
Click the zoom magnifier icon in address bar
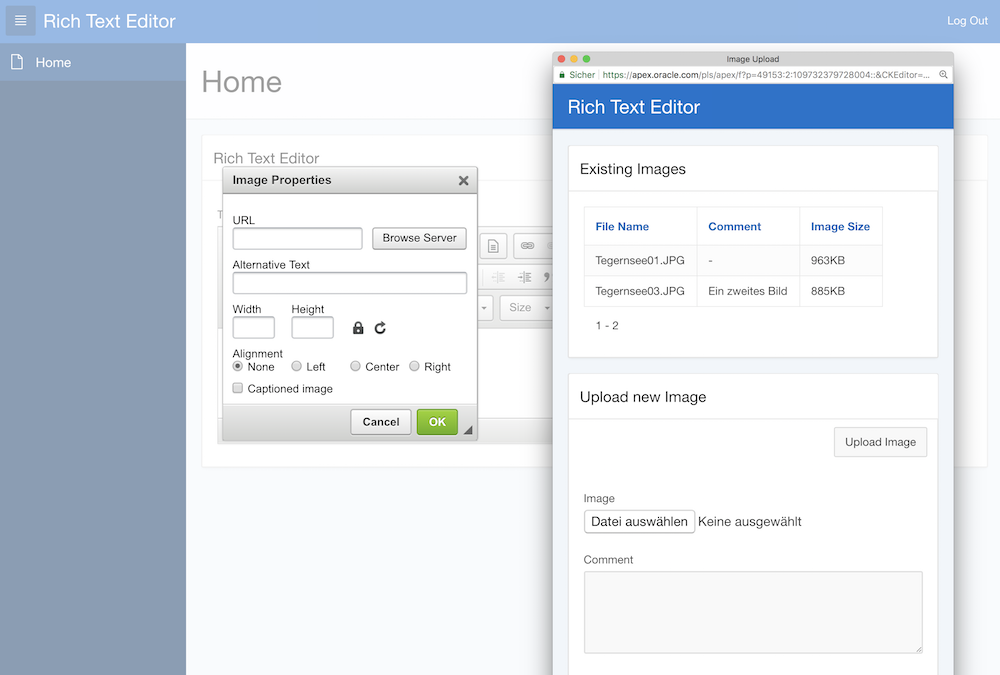943,75
